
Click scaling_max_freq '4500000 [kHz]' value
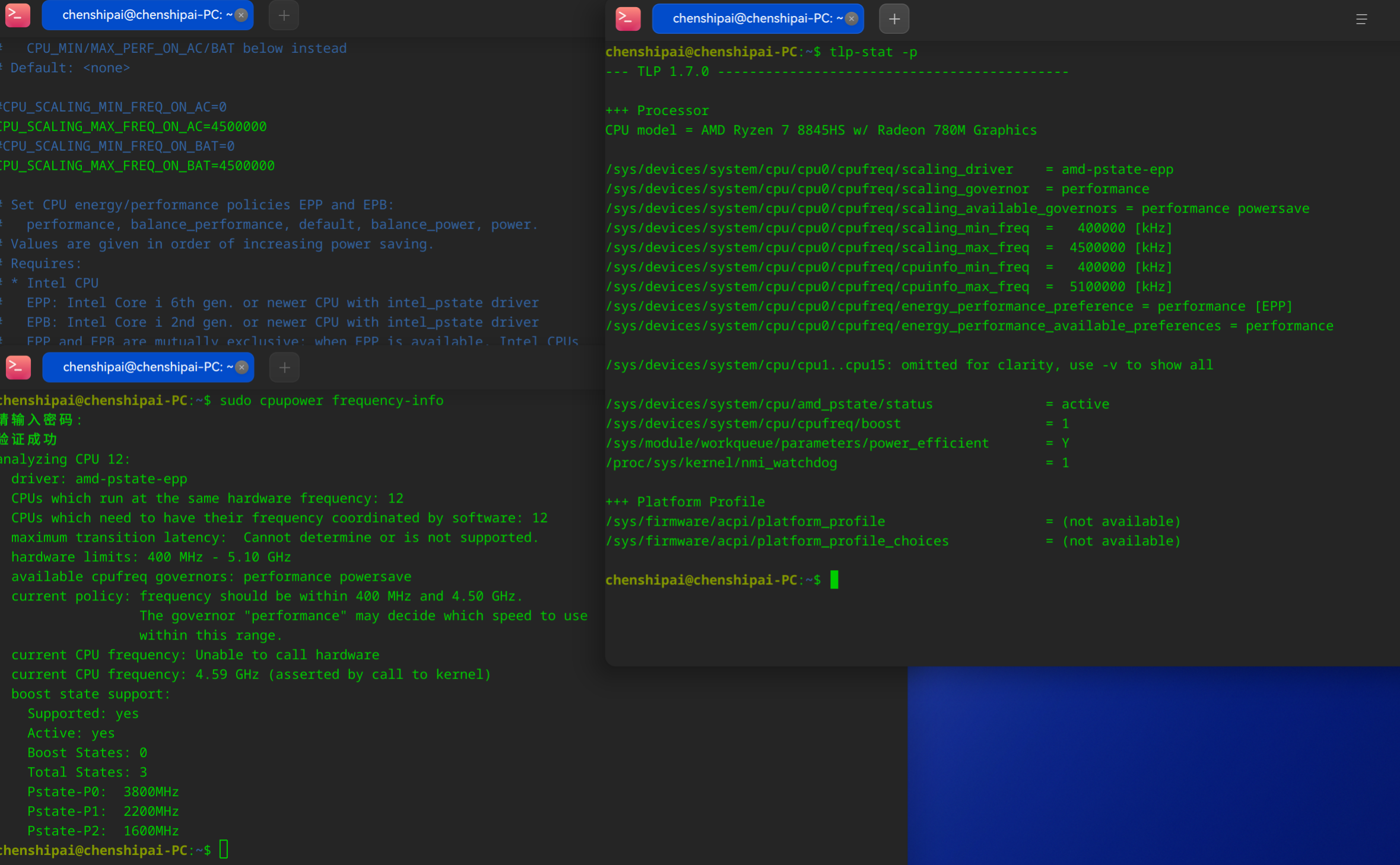pos(1121,247)
